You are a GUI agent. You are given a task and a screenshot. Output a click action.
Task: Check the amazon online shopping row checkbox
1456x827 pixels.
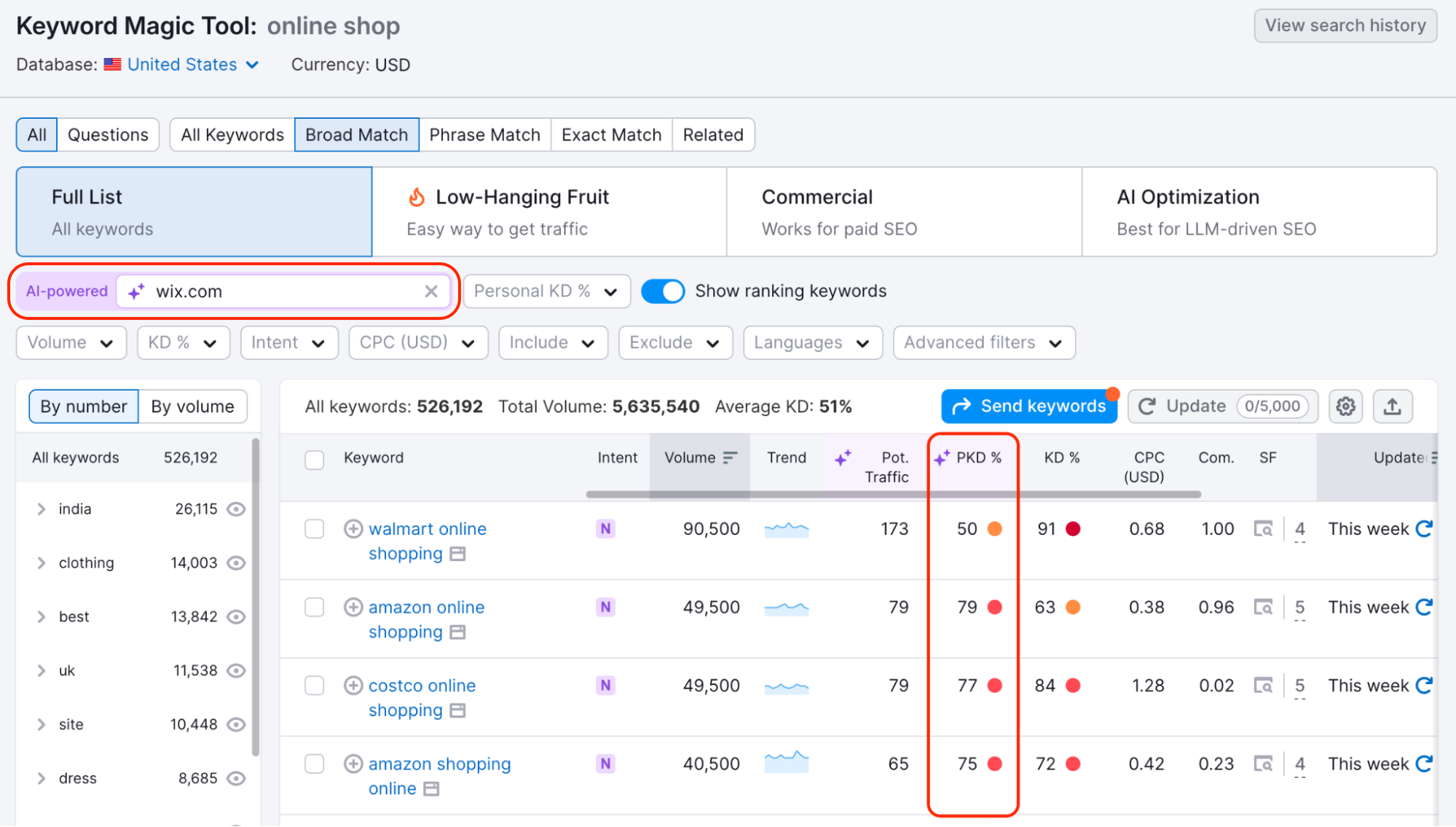(314, 607)
